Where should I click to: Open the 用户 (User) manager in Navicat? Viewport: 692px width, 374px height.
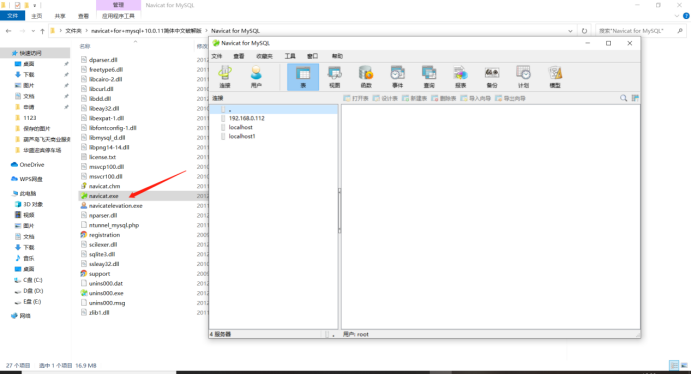(x=256, y=77)
